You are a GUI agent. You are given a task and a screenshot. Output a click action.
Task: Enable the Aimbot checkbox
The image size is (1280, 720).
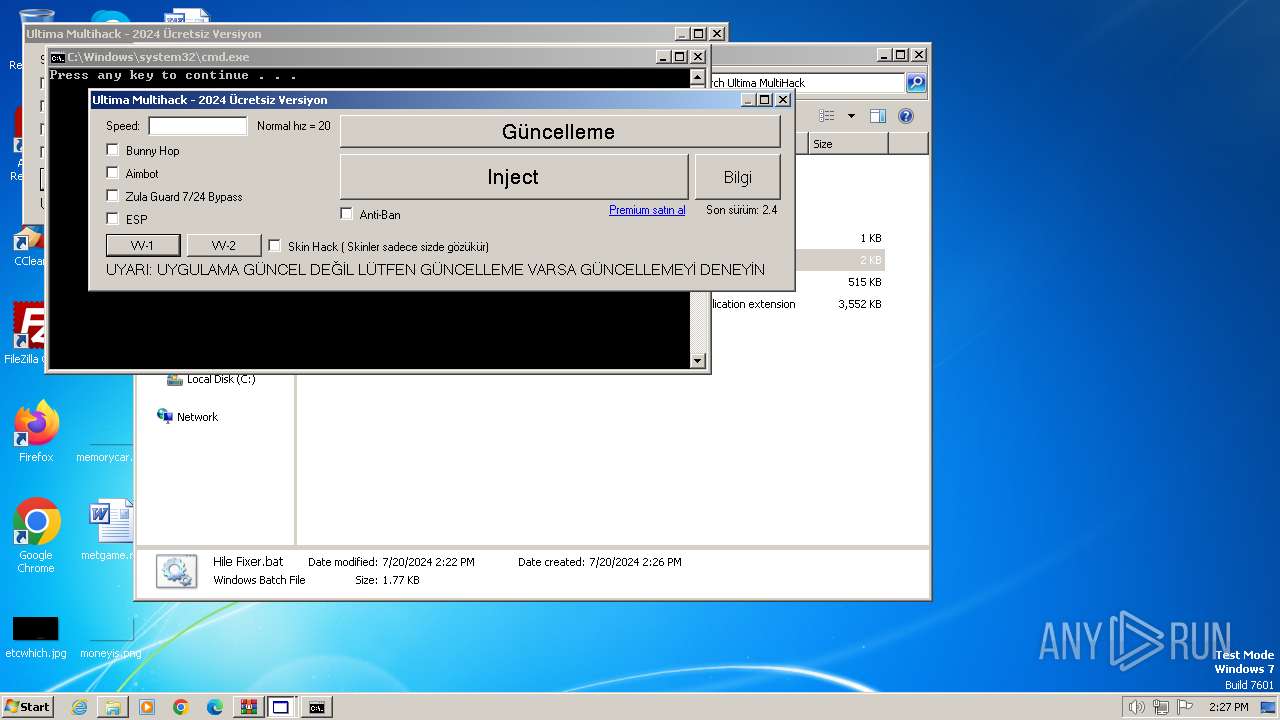point(113,173)
